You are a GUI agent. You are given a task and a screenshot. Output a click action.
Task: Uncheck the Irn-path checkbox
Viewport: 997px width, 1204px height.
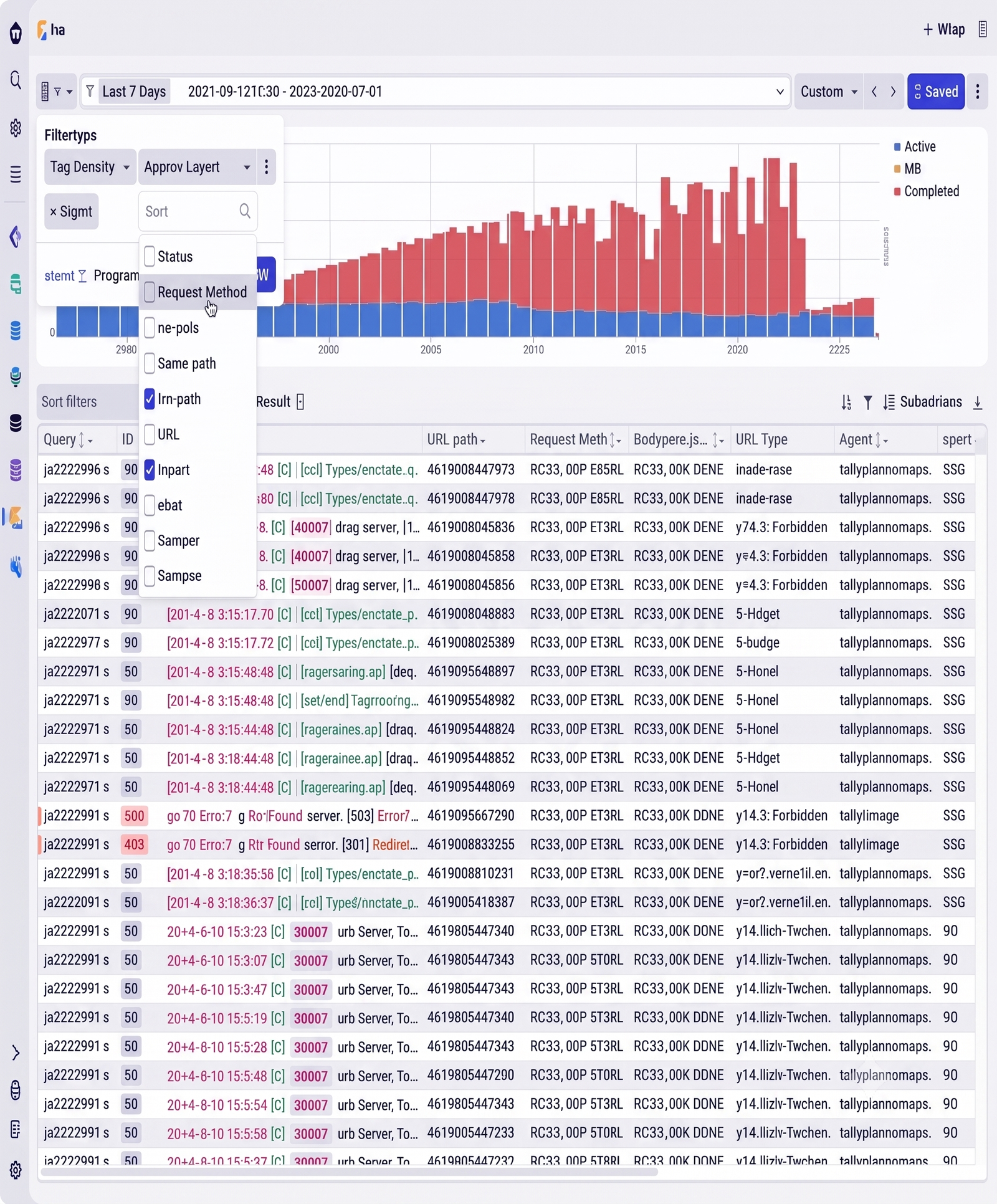click(x=150, y=399)
